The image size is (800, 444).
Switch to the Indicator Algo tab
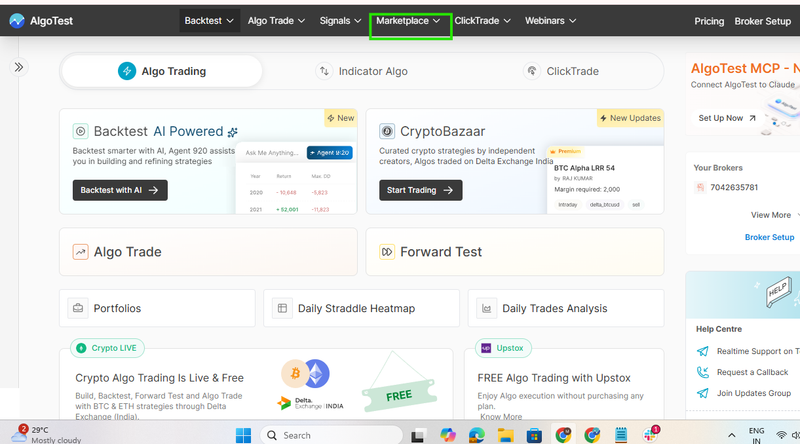pyautogui.click(x=362, y=71)
